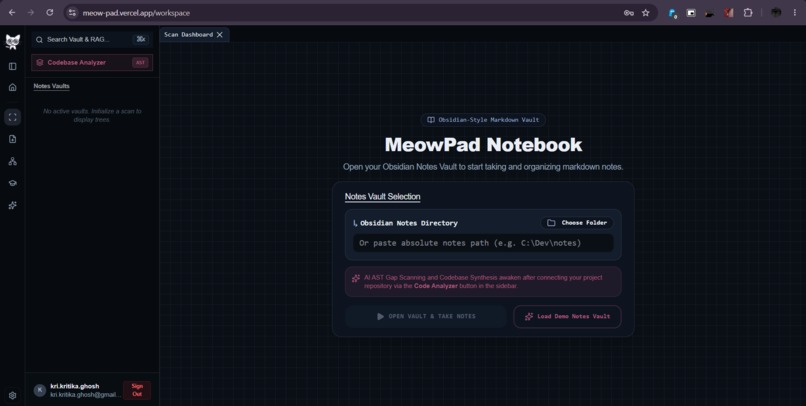Open the saved passwords key icon
Image resolution: width=806 pixels, height=406 pixels.
pos(628,13)
